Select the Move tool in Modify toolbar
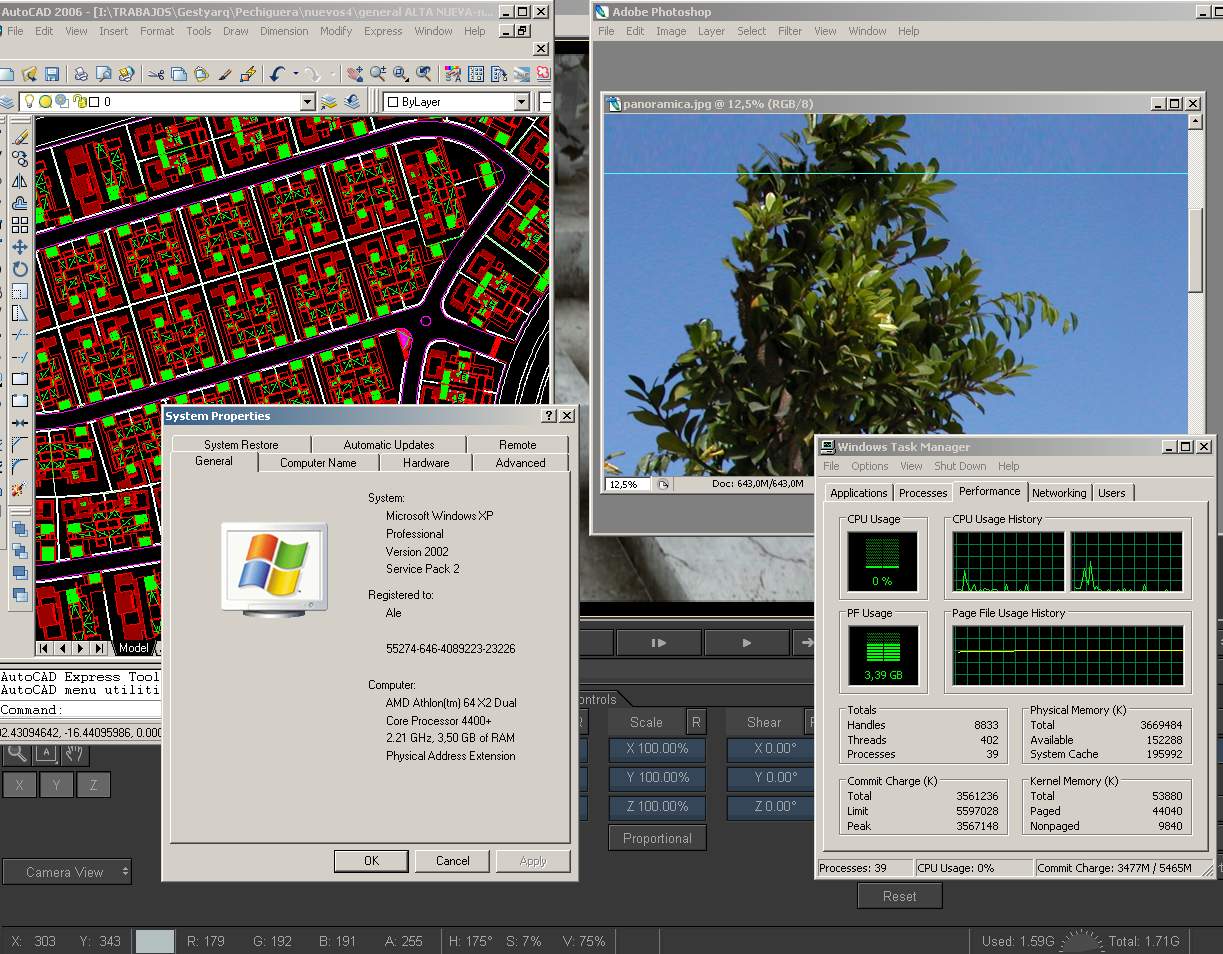 click(19, 247)
